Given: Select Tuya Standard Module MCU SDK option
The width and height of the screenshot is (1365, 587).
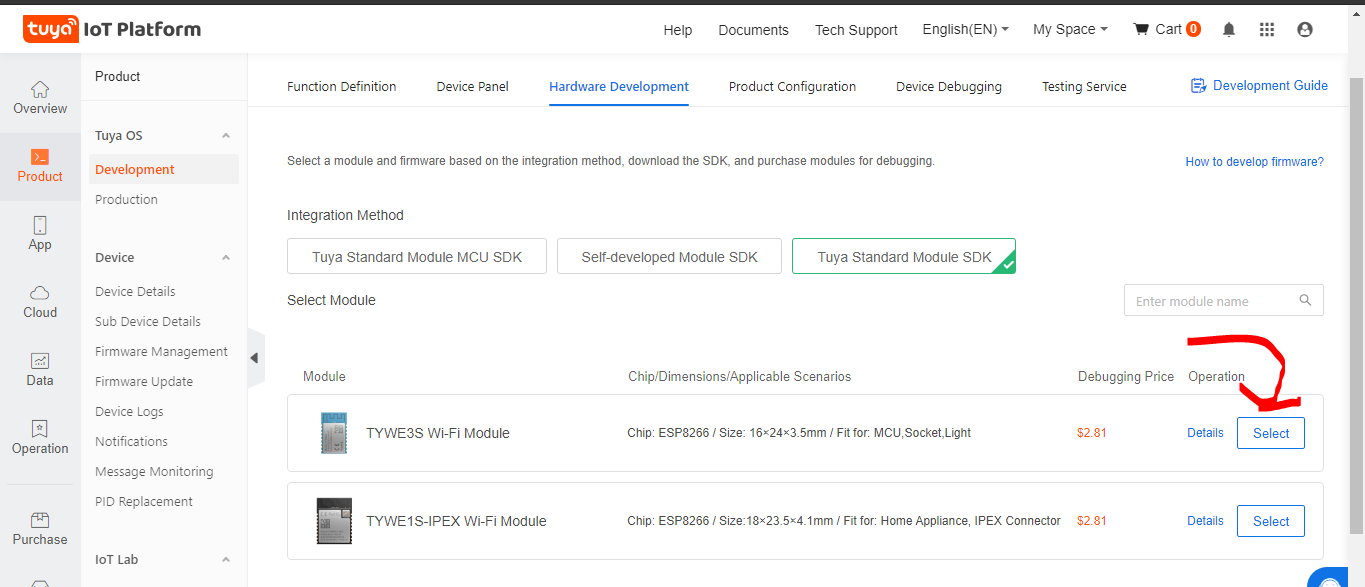Looking at the screenshot, I should 417,257.
